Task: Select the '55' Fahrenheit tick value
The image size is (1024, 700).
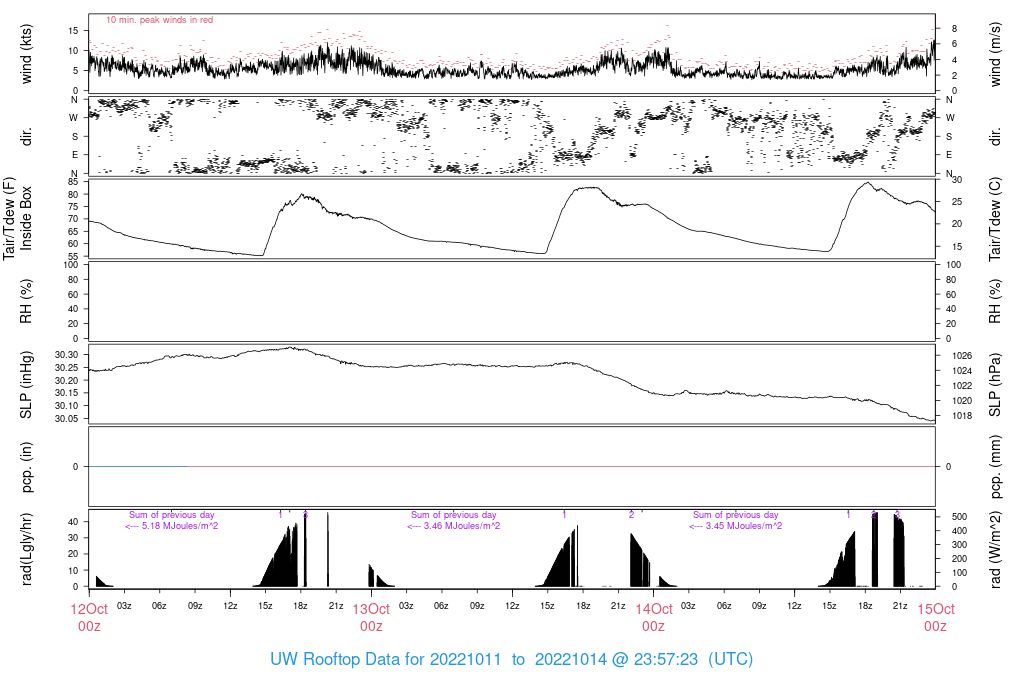Action: coord(73,257)
